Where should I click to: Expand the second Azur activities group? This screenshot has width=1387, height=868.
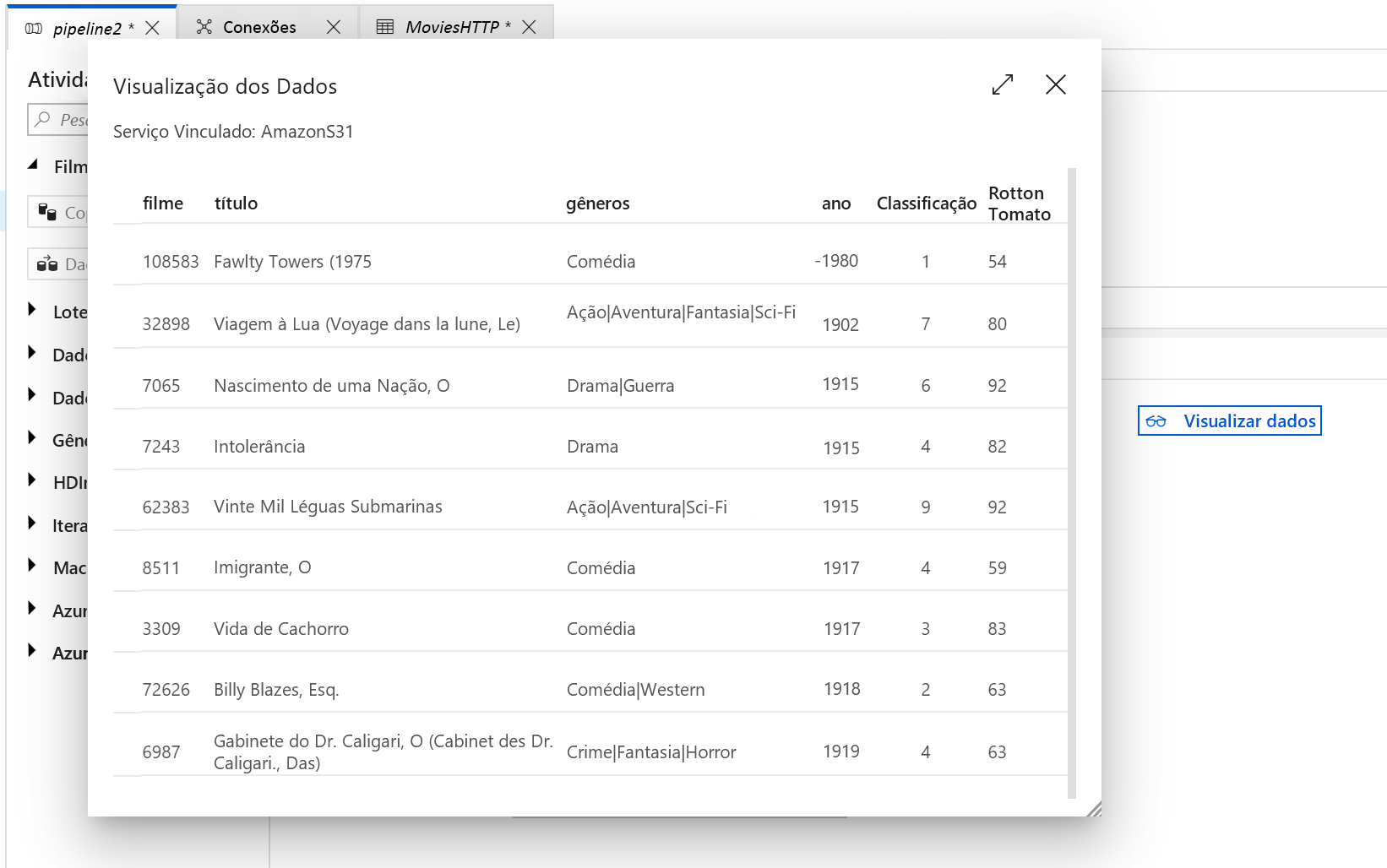[32, 650]
